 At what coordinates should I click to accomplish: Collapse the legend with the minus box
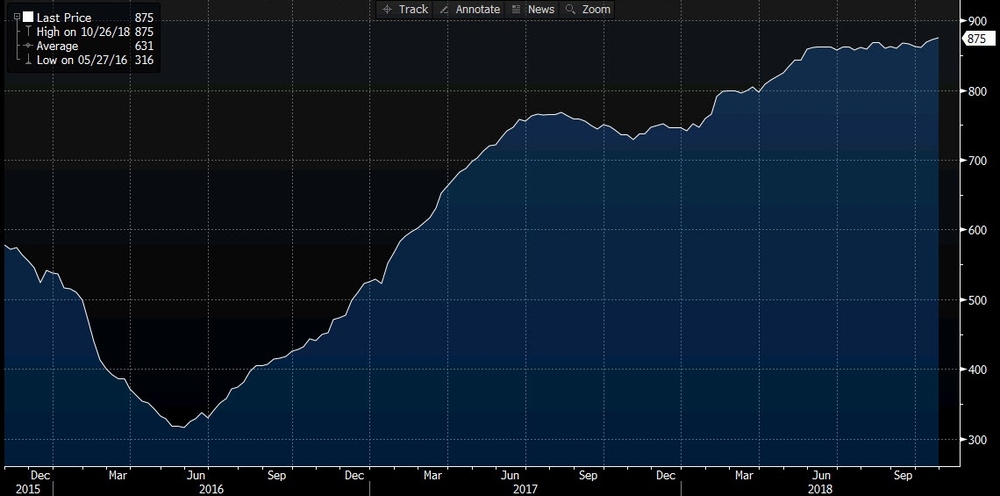[x=17, y=18]
